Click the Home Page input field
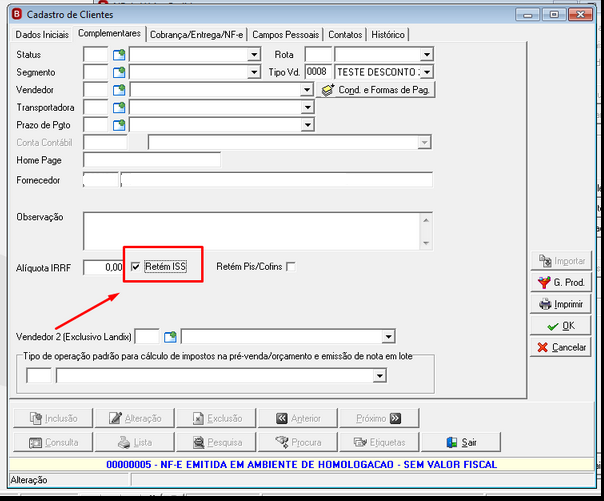The width and height of the screenshot is (604, 501). click(152, 160)
